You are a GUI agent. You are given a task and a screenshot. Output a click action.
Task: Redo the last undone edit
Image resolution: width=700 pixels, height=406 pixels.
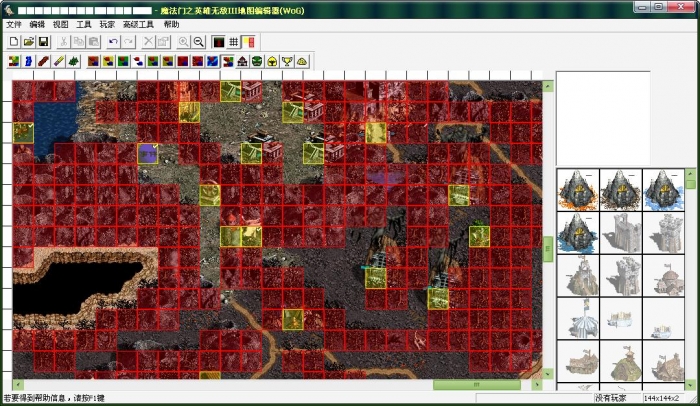[x=129, y=42]
